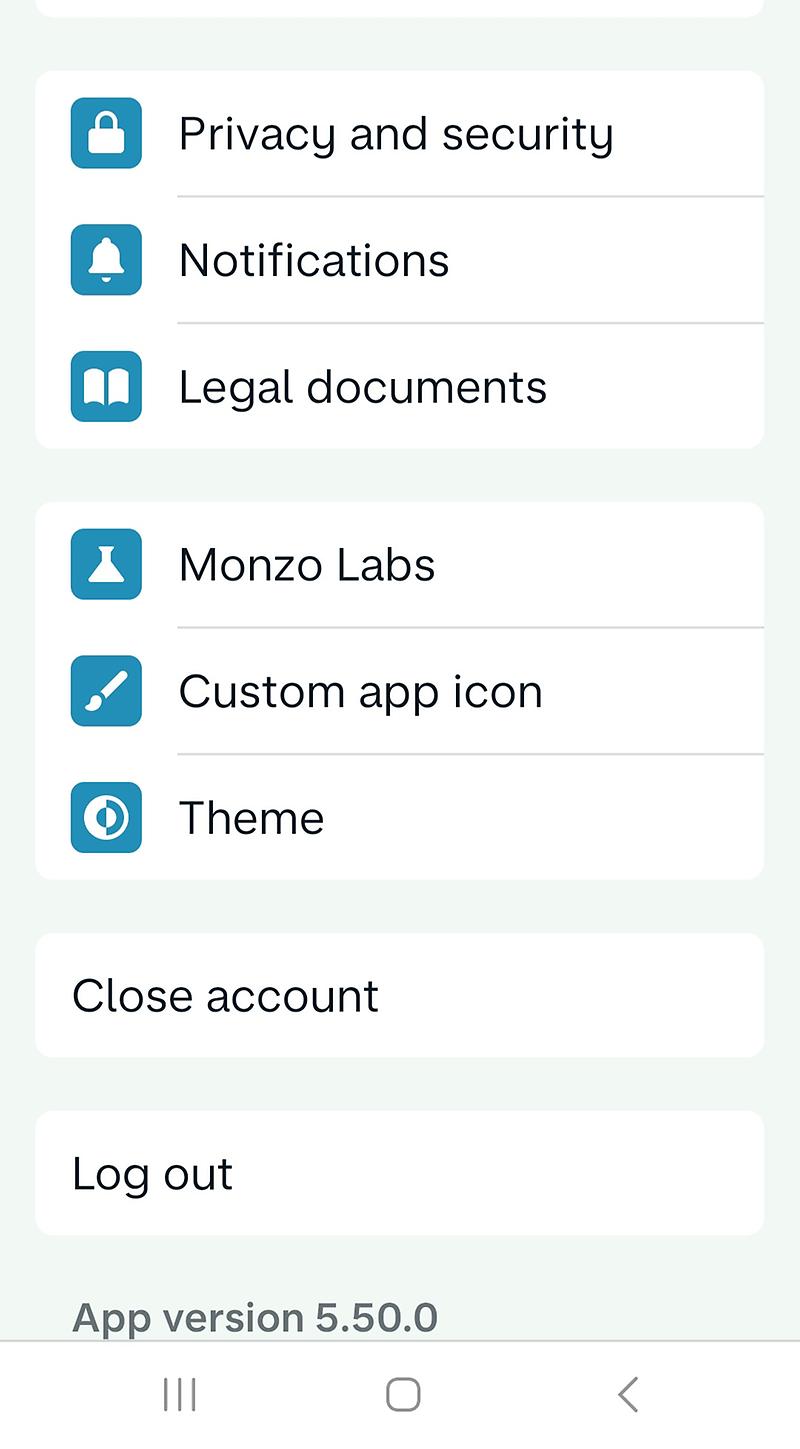Viewport: 800px width, 1449px height.
Task: Select the Theme text label
Action: [251, 819]
